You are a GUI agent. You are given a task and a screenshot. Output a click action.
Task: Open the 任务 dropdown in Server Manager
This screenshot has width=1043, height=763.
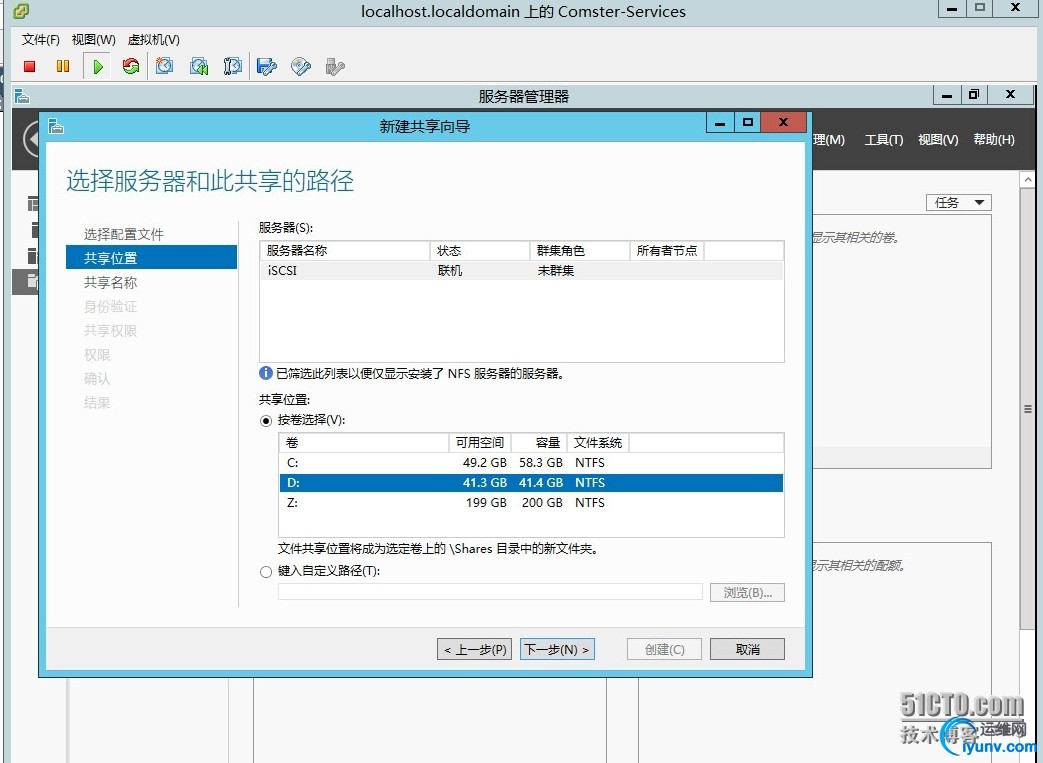tap(959, 202)
